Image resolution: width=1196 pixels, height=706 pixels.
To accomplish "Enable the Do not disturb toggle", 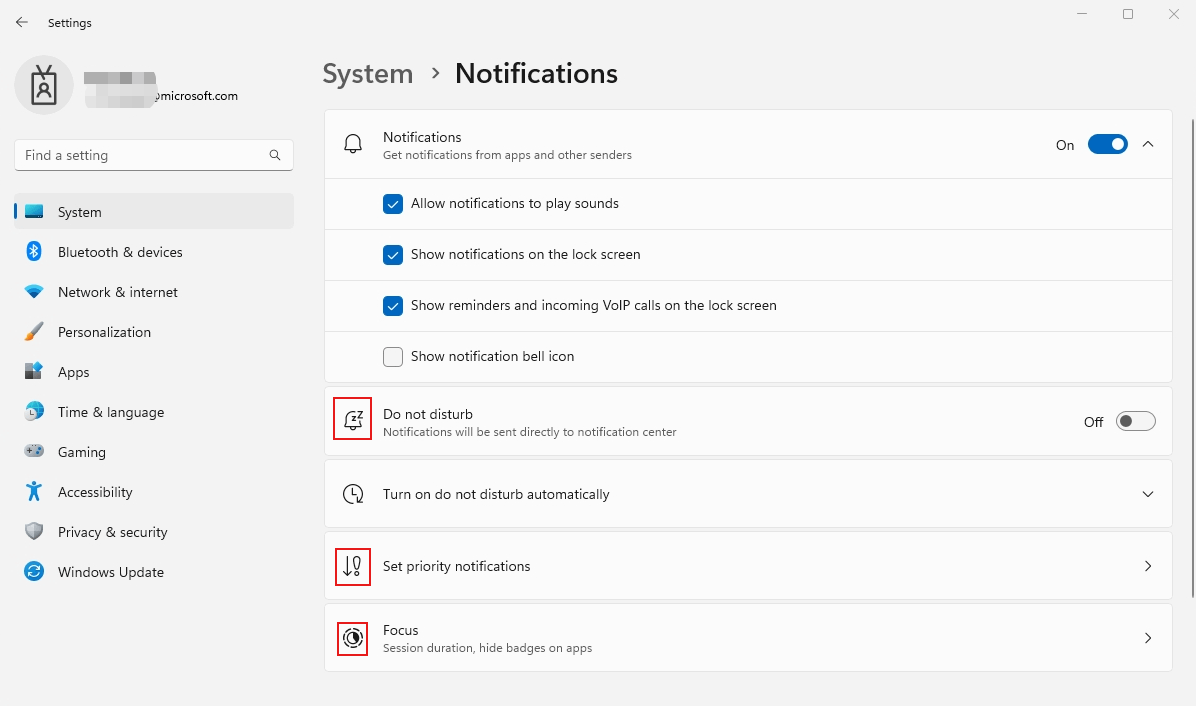I will pos(1135,421).
